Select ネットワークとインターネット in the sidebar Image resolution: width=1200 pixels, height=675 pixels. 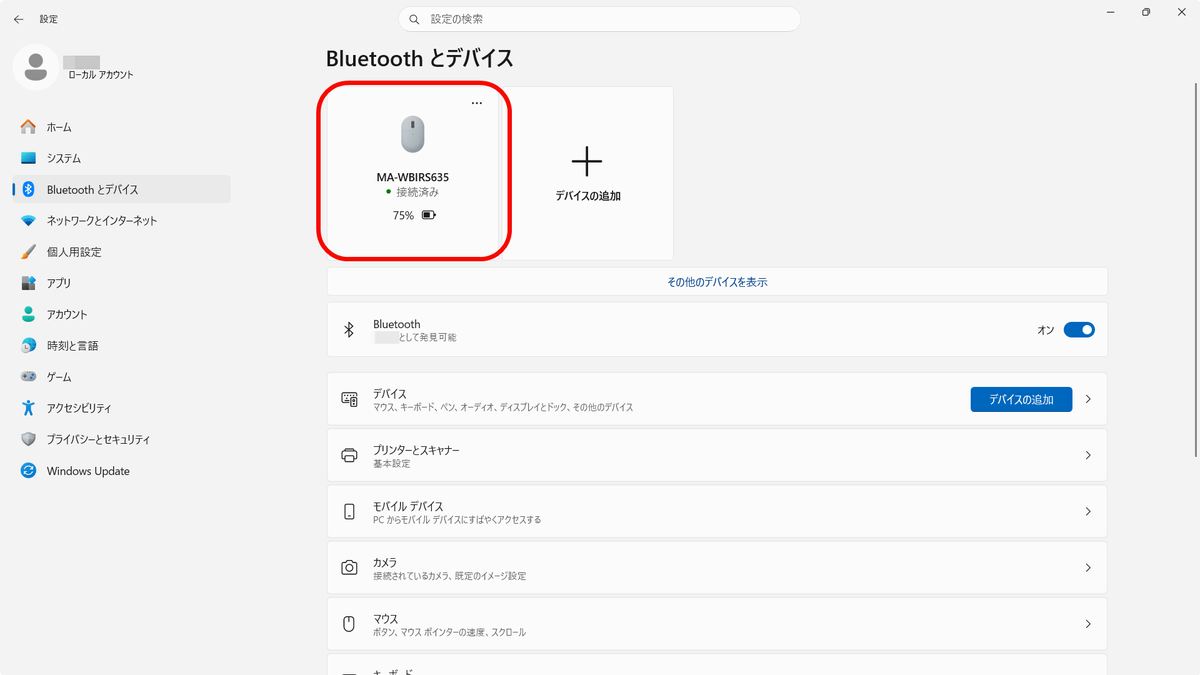point(121,220)
